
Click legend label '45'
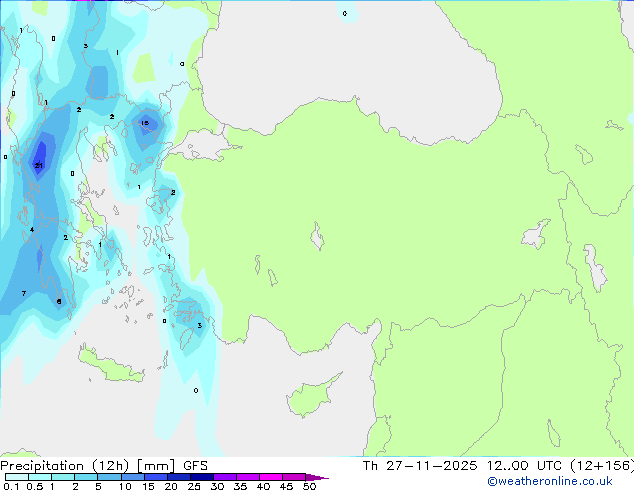coord(286,486)
